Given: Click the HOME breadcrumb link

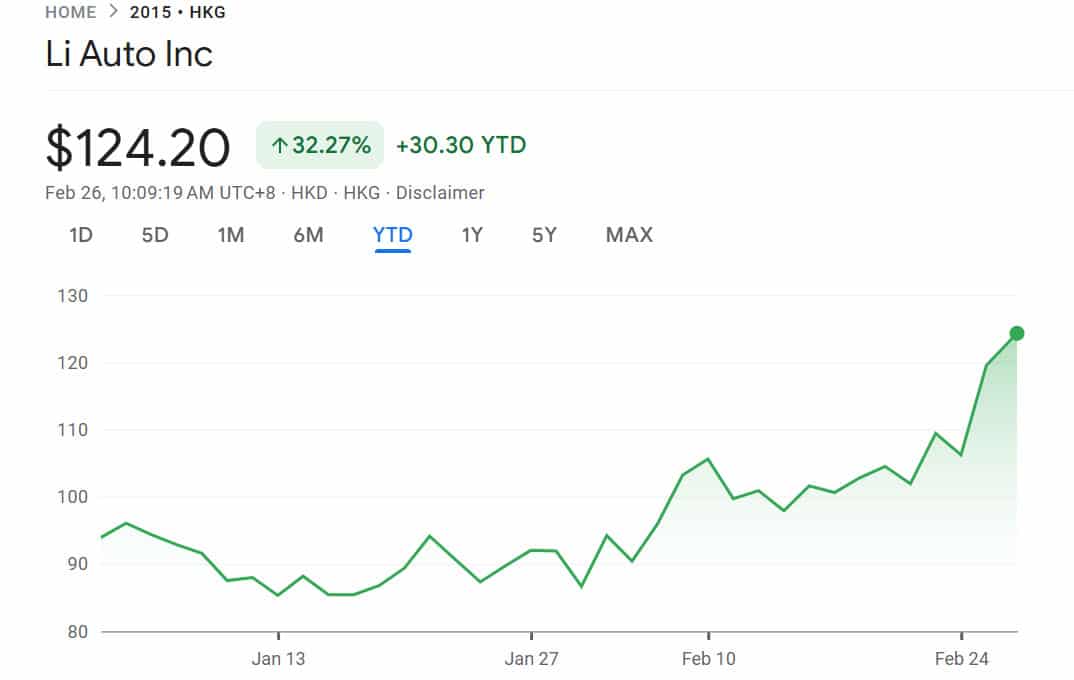Looking at the screenshot, I should (71, 12).
